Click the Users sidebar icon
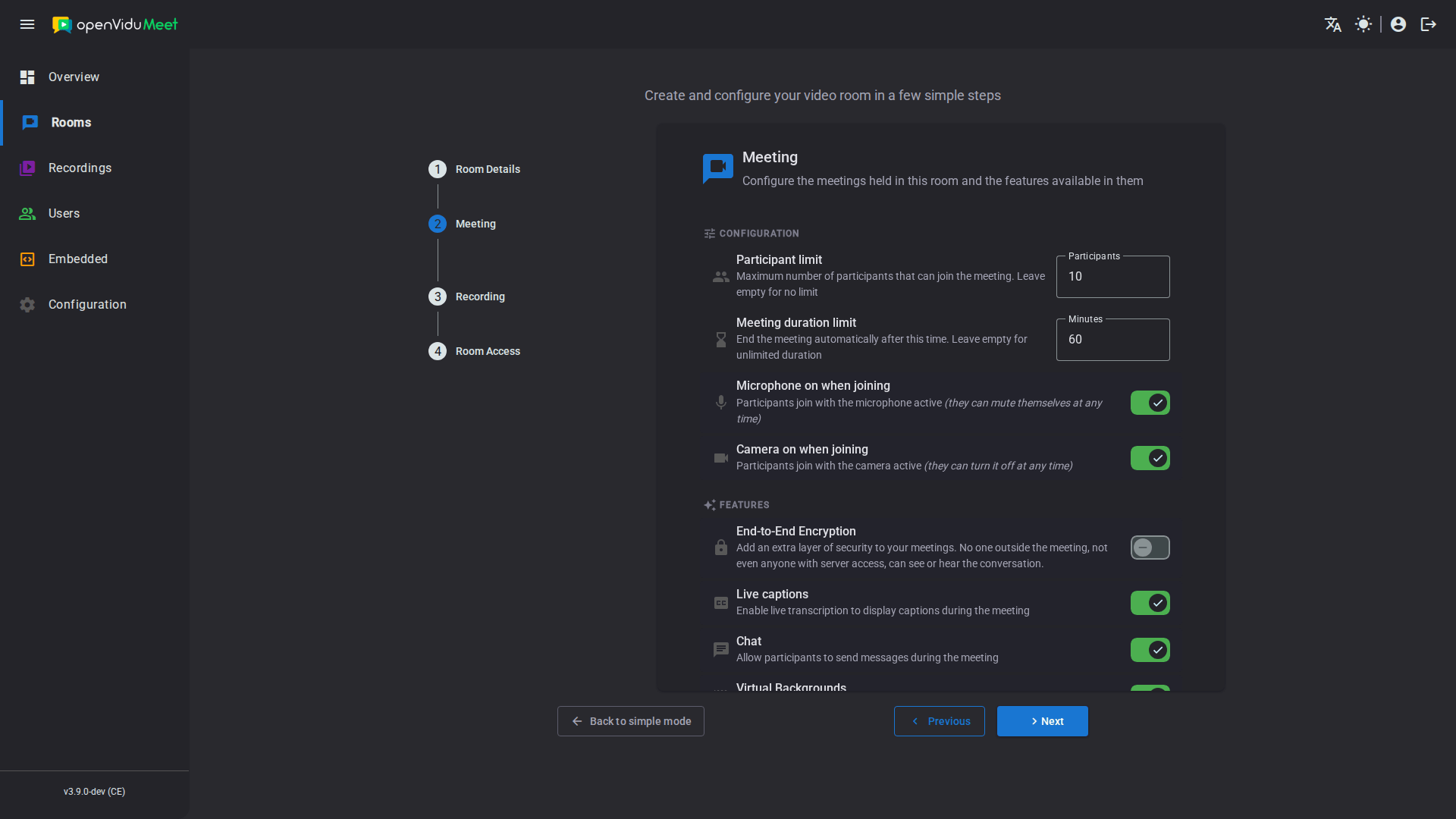1456x819 pixels. point(27,214)
